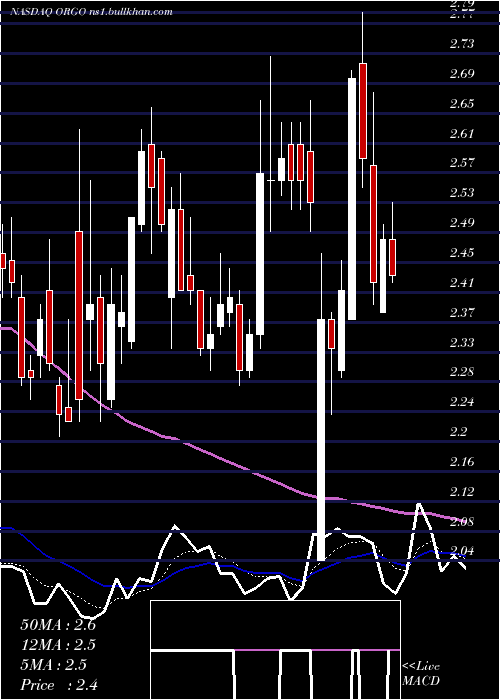
Task: Click the 2.49 price axis label
Action: (x=462, y=222)
